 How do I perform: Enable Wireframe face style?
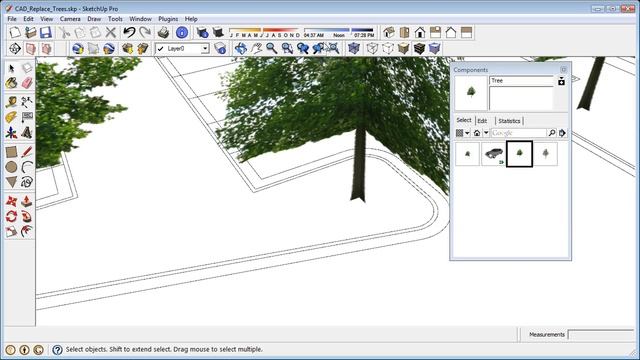click(372, 49)
